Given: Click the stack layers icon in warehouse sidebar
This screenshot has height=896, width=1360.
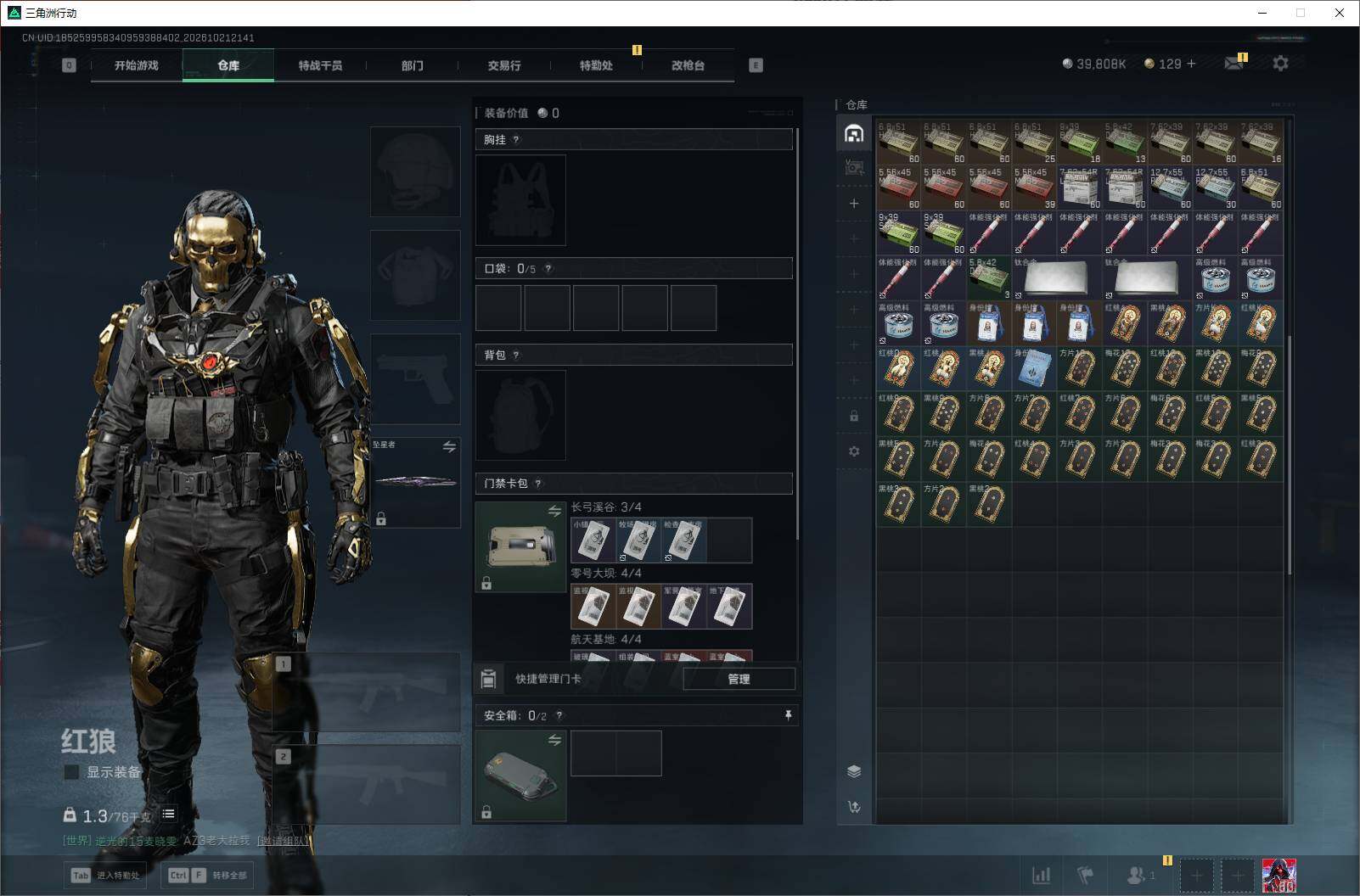Looking at the screenshot, I should (854, 770).
